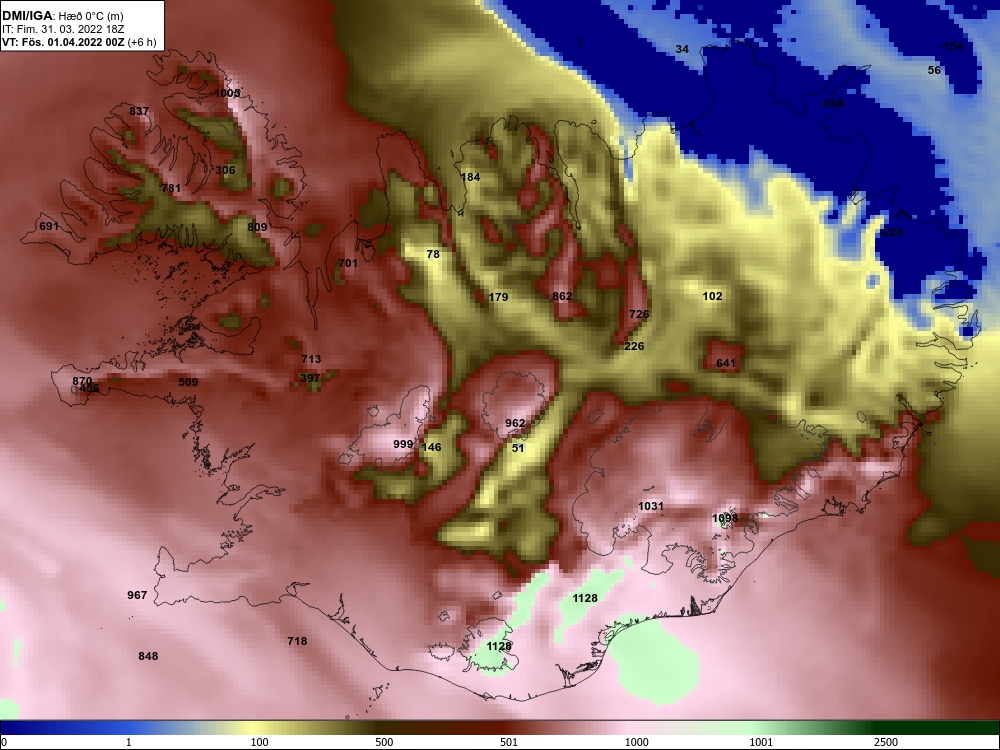
Task: Click the 226 map value
Action: (635, 346)
